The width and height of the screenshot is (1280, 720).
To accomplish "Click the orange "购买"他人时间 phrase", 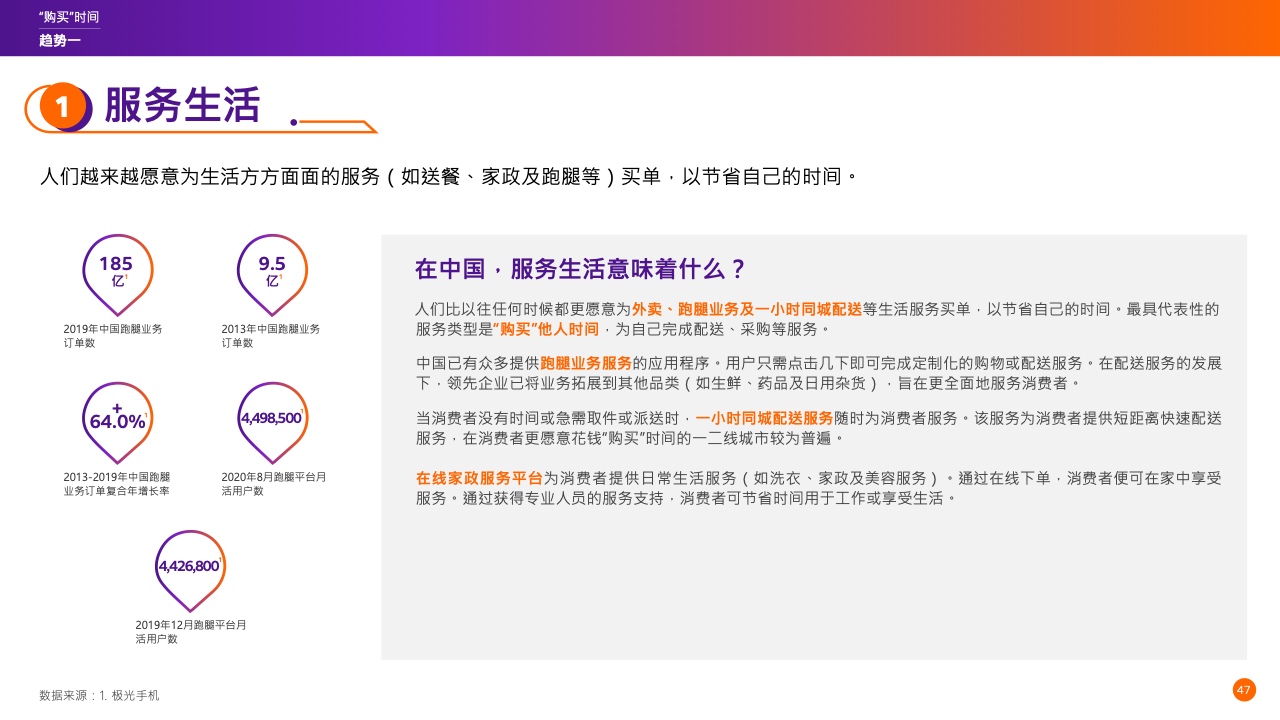I will pos(545,329).
